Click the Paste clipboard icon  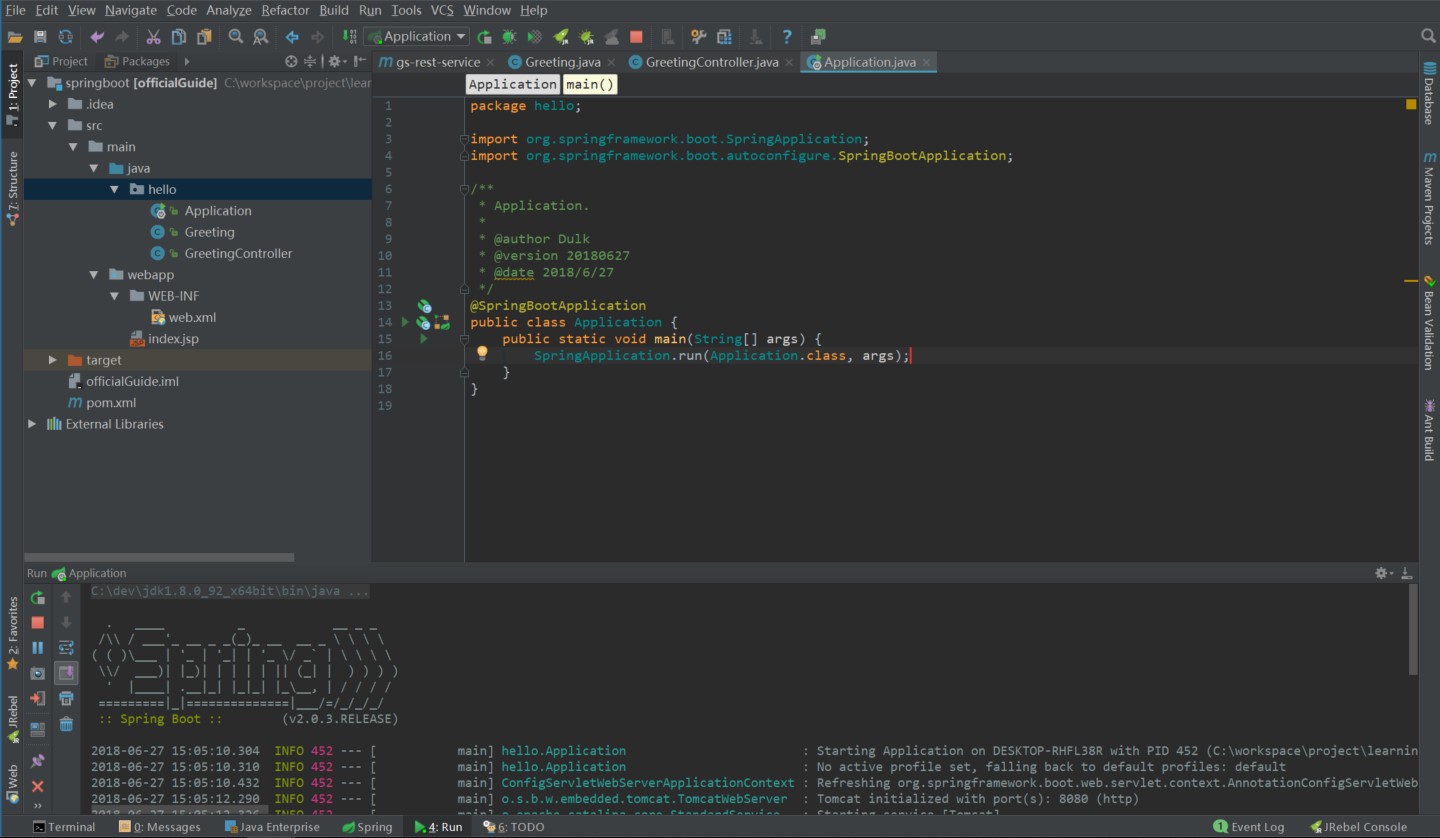[204, 37]
